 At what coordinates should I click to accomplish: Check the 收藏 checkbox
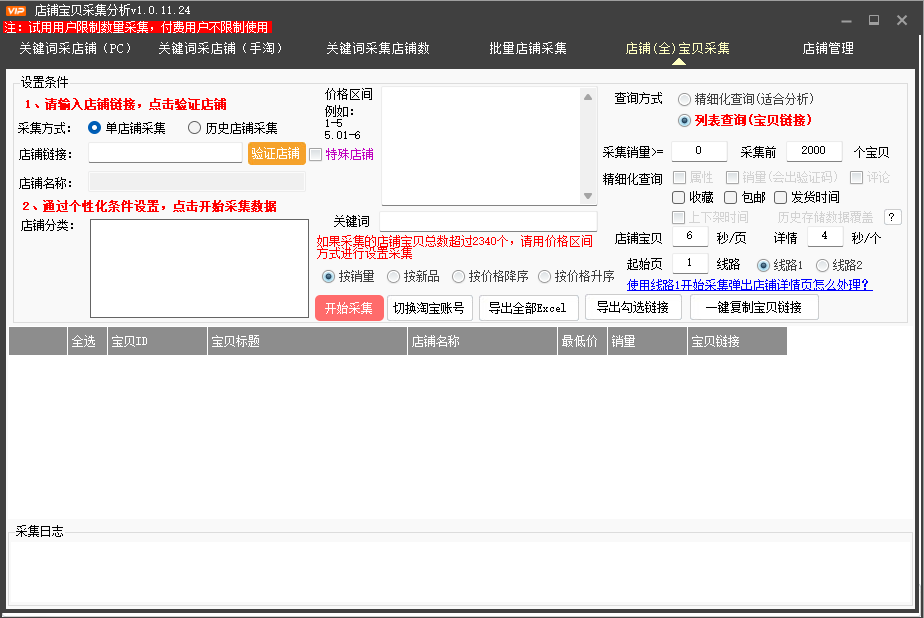tap(679, 197)
